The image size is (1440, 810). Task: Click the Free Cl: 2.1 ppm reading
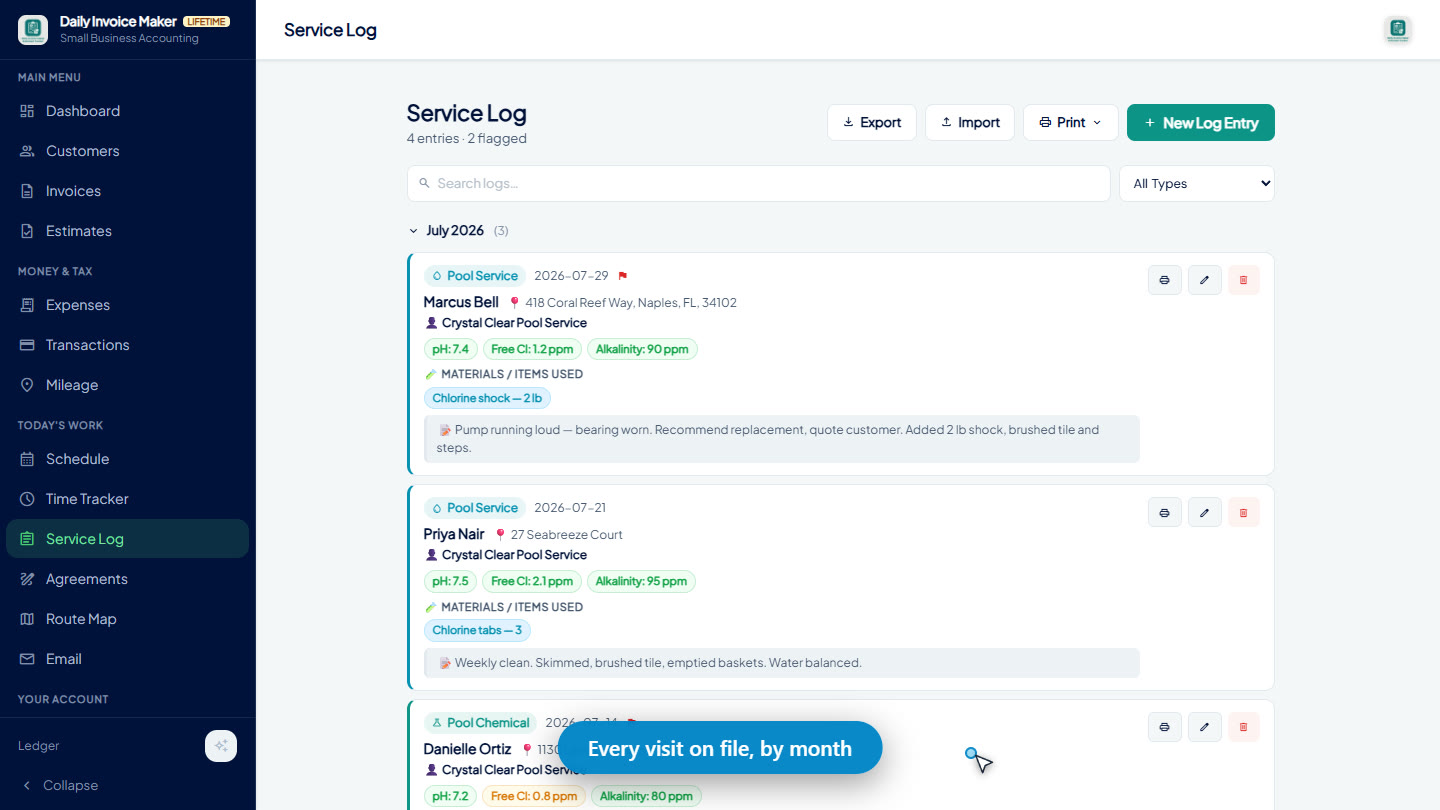tap(532, 581)
